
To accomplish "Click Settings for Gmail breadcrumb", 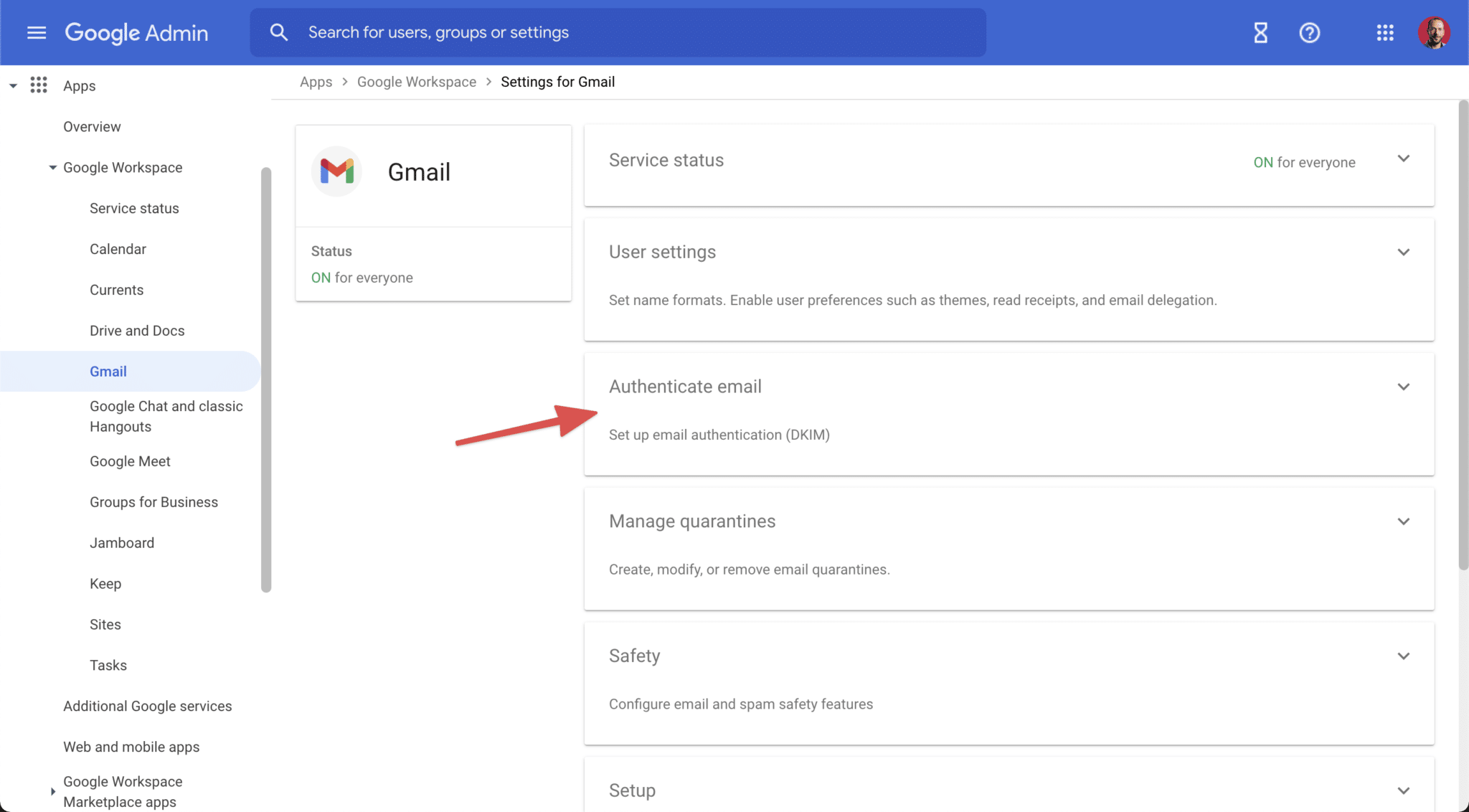I will click(557, 82).
